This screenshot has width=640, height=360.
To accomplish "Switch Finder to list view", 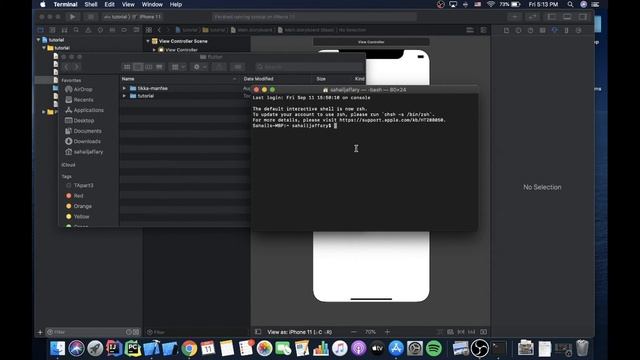I will pyautogui.click(x=138, y=67).
